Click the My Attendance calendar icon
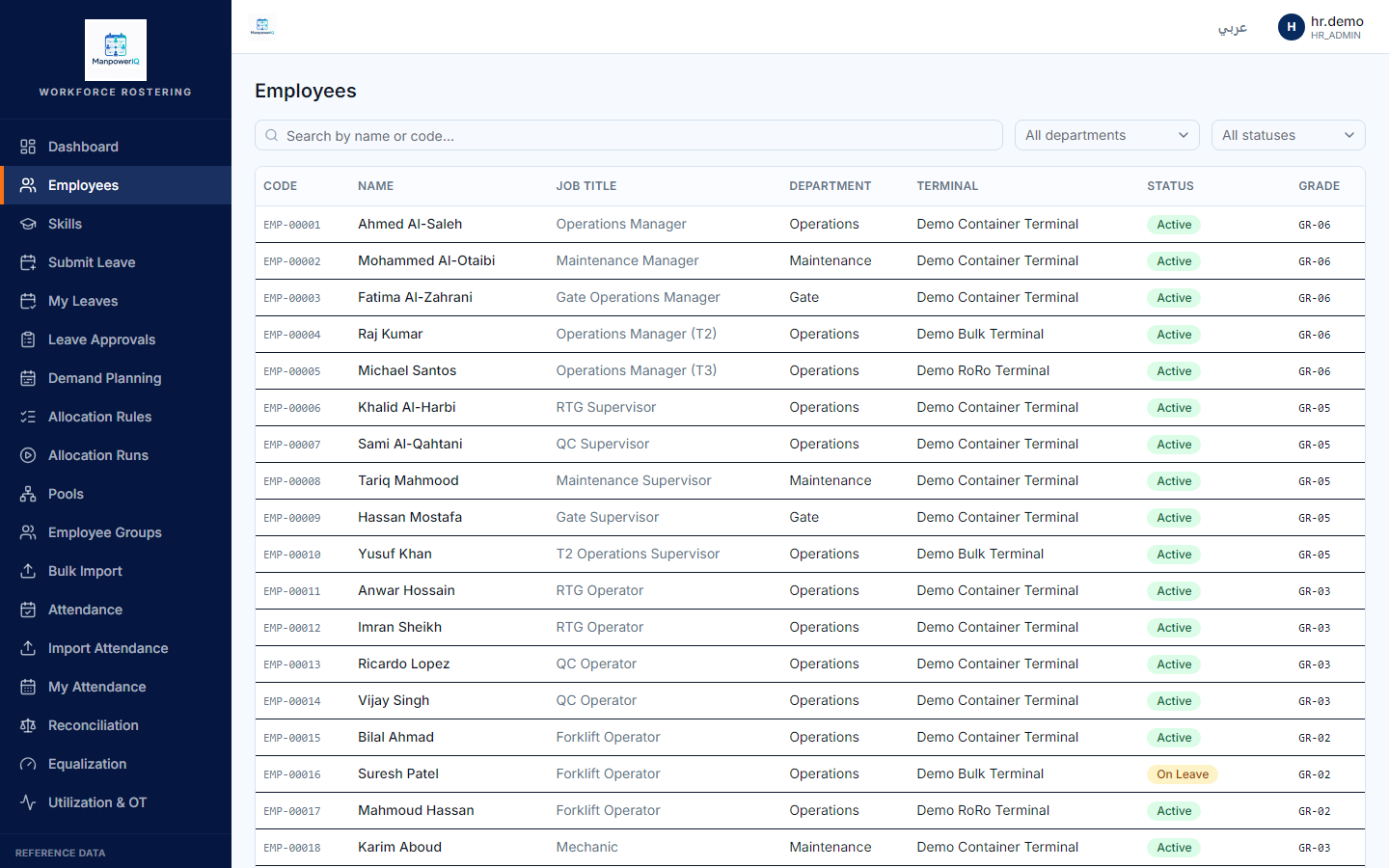1389x868 pixels. coord(28,687)
